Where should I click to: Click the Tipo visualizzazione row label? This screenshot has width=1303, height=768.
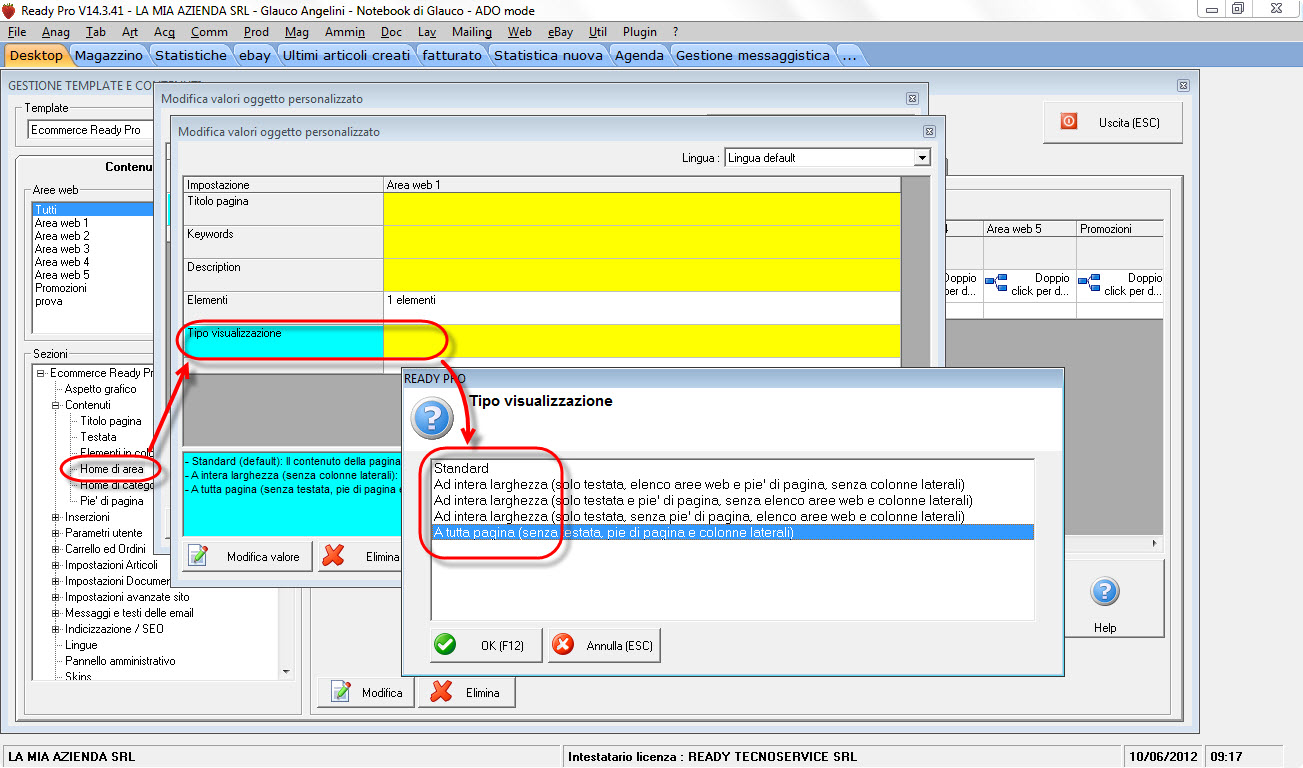283,340
